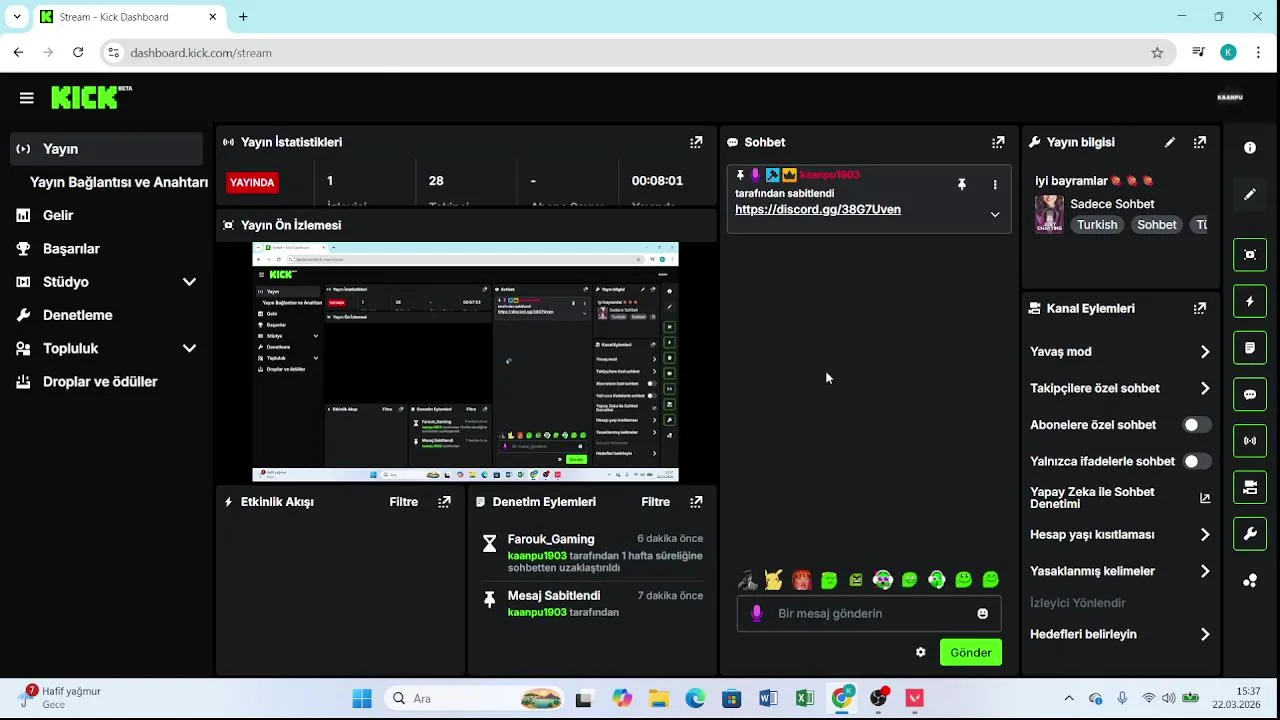
Task: Open Yapay Zeka ile Sohbet Denetimi link
Action: [1120, 498]
